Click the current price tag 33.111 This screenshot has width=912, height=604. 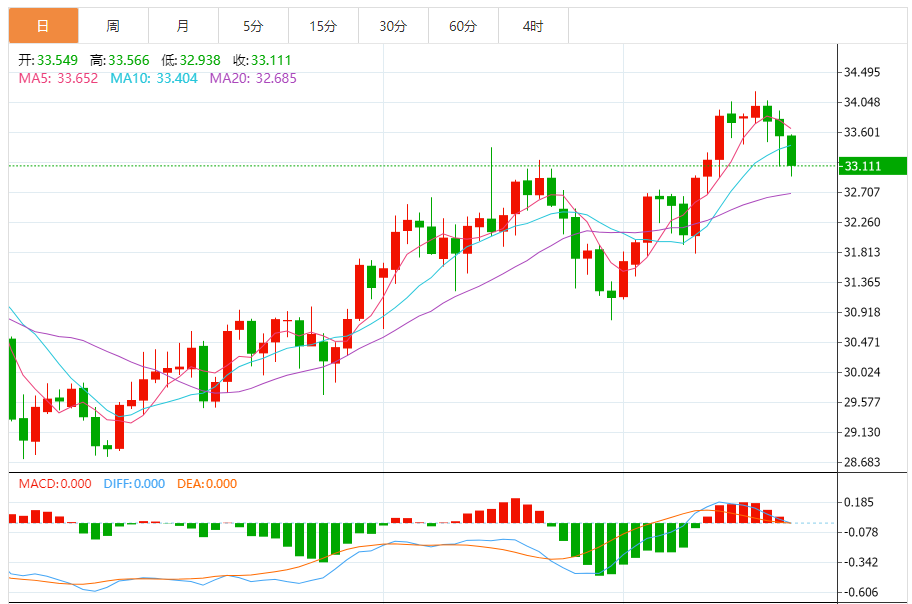[x=872, y=166]
